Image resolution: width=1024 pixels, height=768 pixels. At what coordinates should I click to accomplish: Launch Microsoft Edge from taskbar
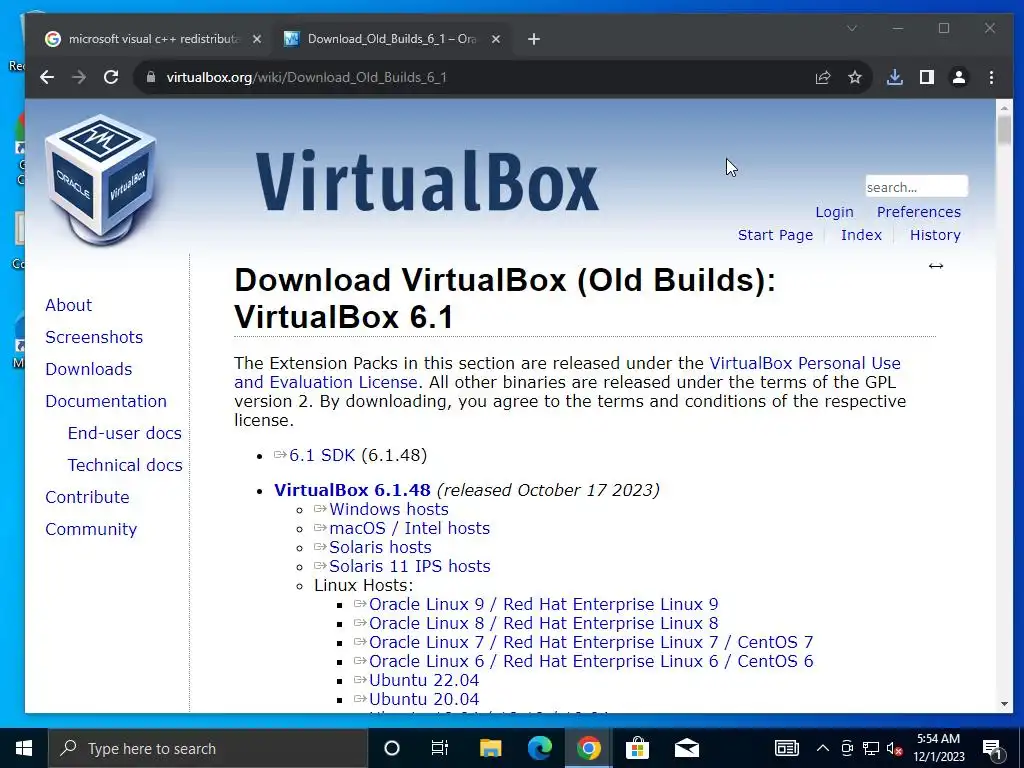(539, 748)
